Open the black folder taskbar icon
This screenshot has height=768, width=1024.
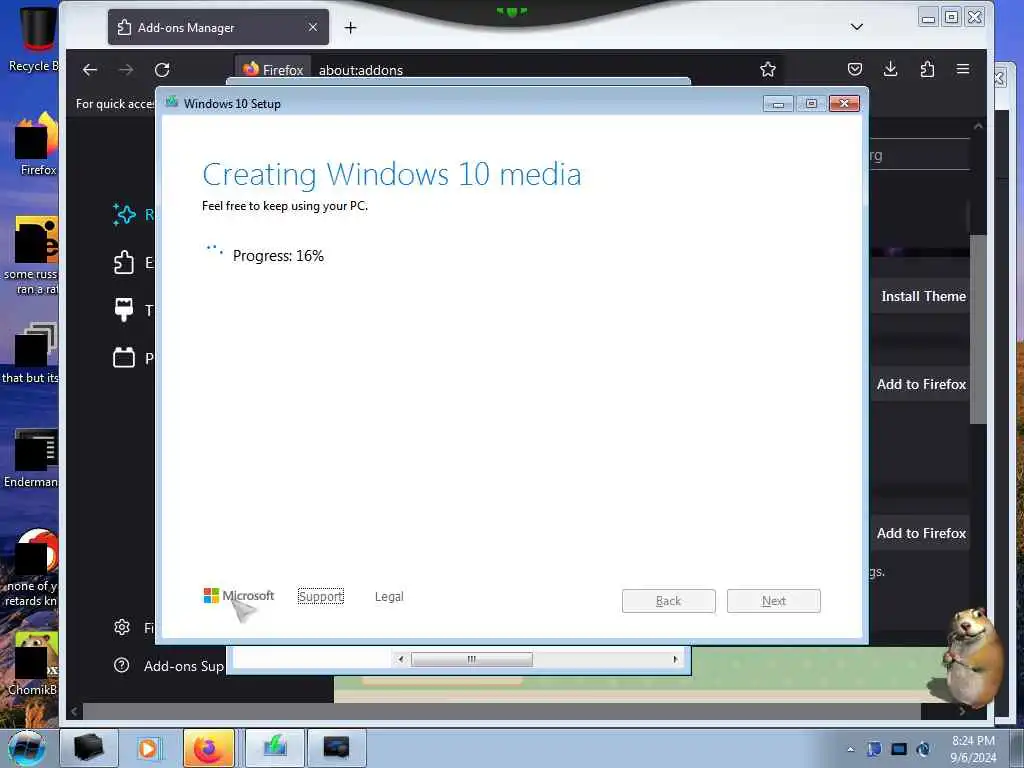(89, 748)
